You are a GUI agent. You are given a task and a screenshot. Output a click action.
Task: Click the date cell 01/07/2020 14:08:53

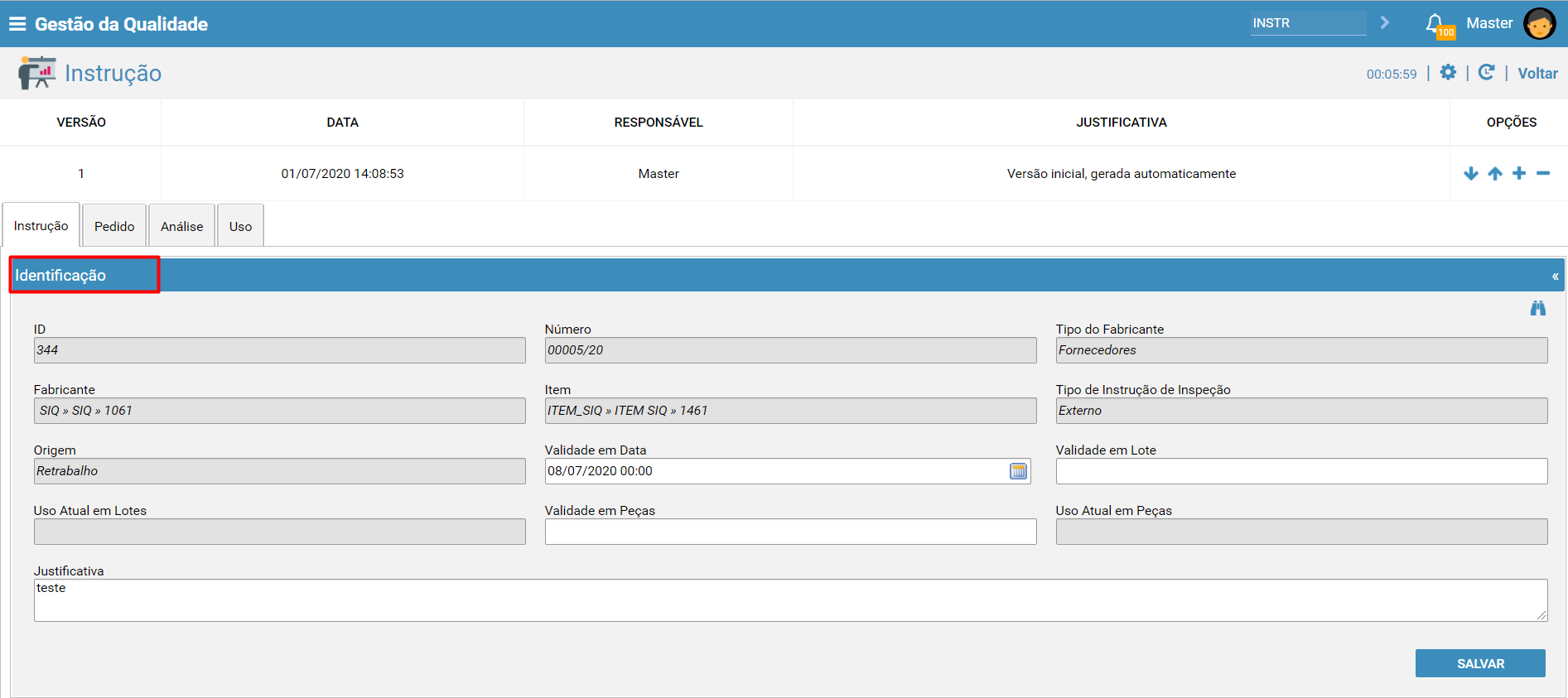(342, 174)
